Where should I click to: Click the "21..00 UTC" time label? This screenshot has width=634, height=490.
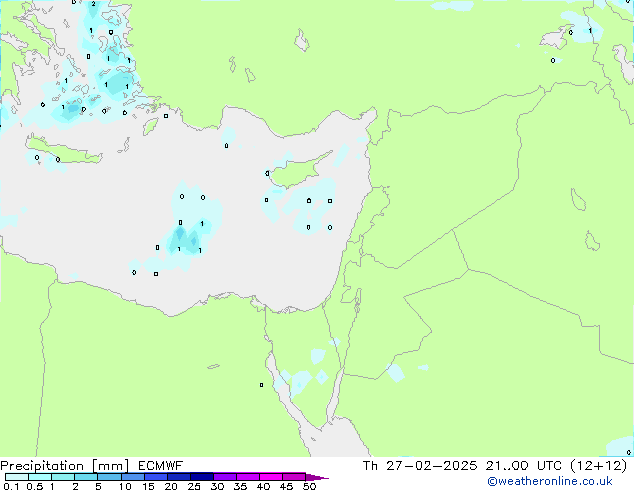[x=524, y=466]
